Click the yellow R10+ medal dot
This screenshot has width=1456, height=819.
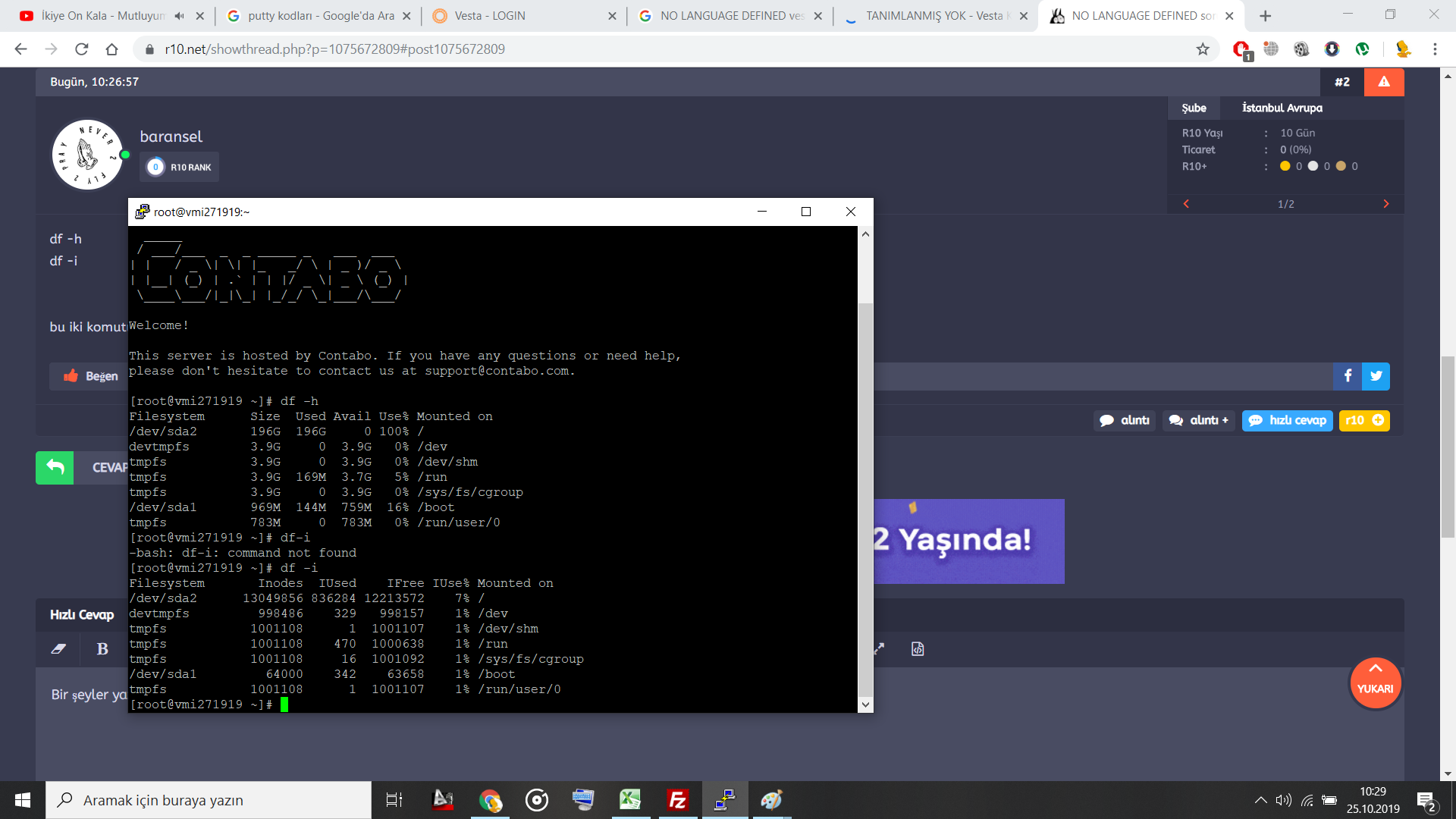pos(1285,166)
